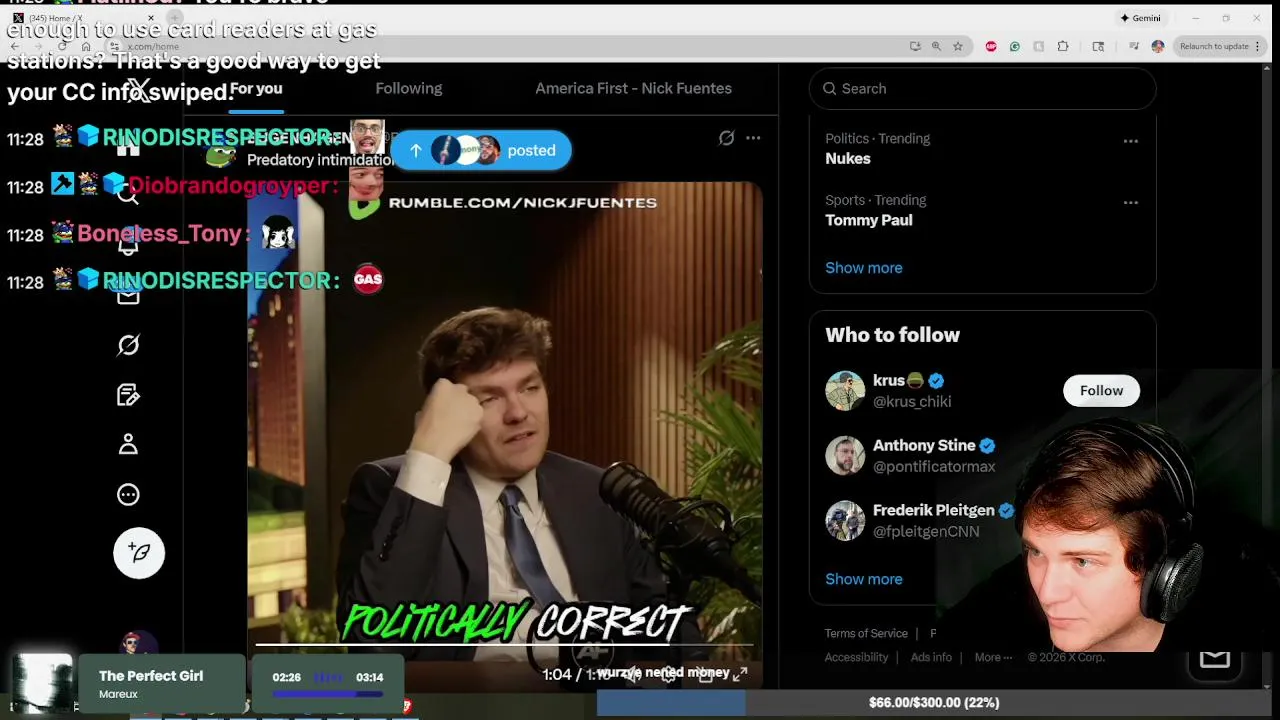Screen dimensions: 1280x720
Task: Open the X sidebar list/articles icon
Action: (x=128, y=395)
